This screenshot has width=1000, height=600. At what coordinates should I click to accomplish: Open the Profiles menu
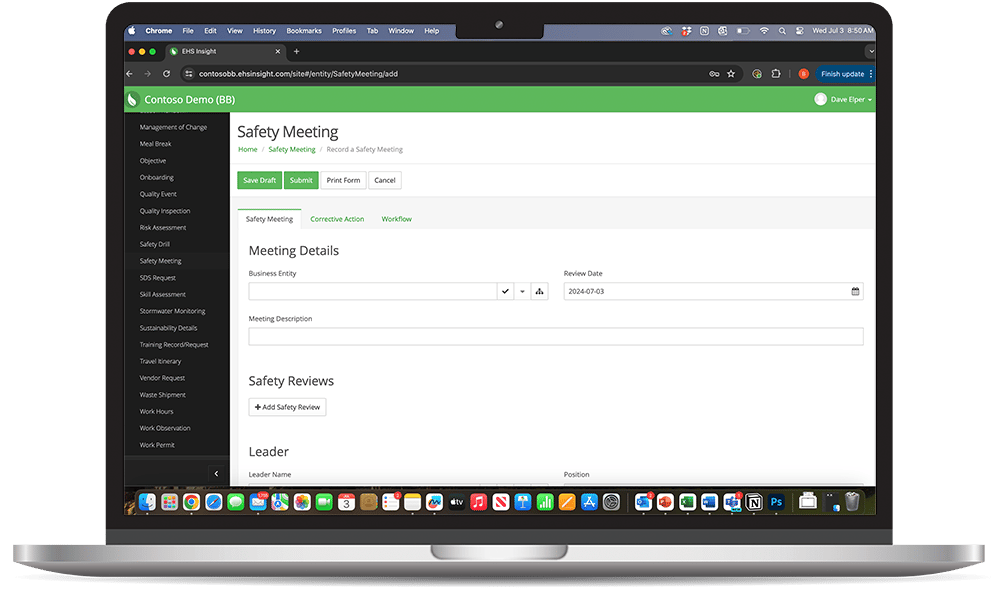pyautogui.click(x=344, y=31)
